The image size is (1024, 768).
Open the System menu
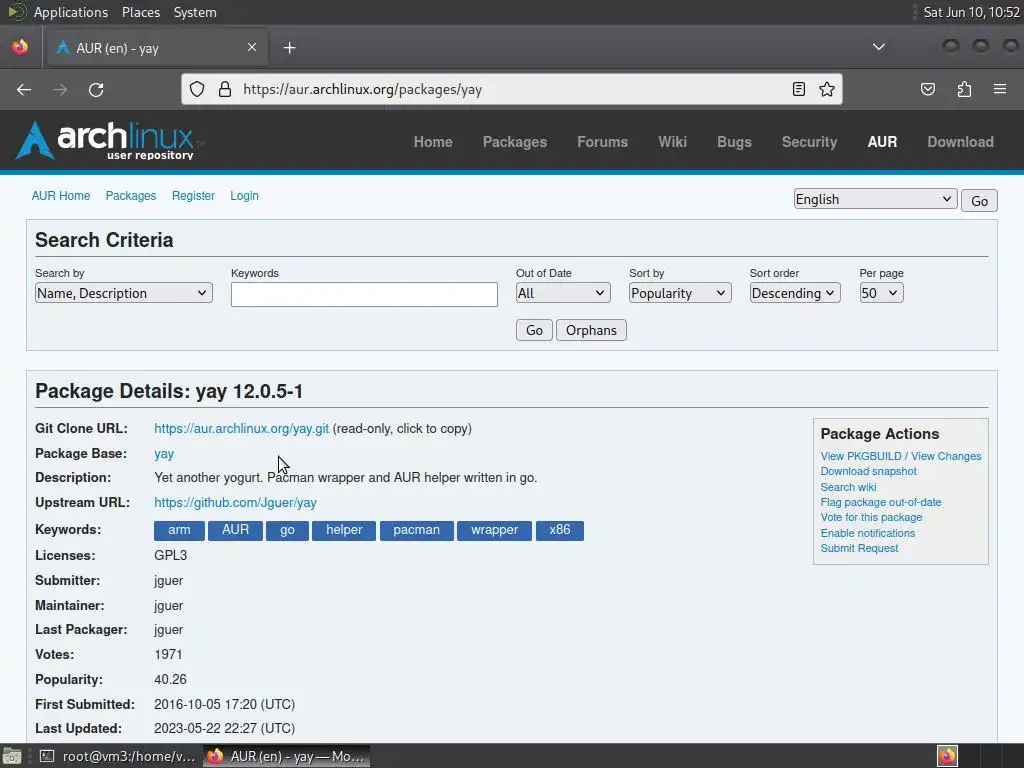(195, 12)
